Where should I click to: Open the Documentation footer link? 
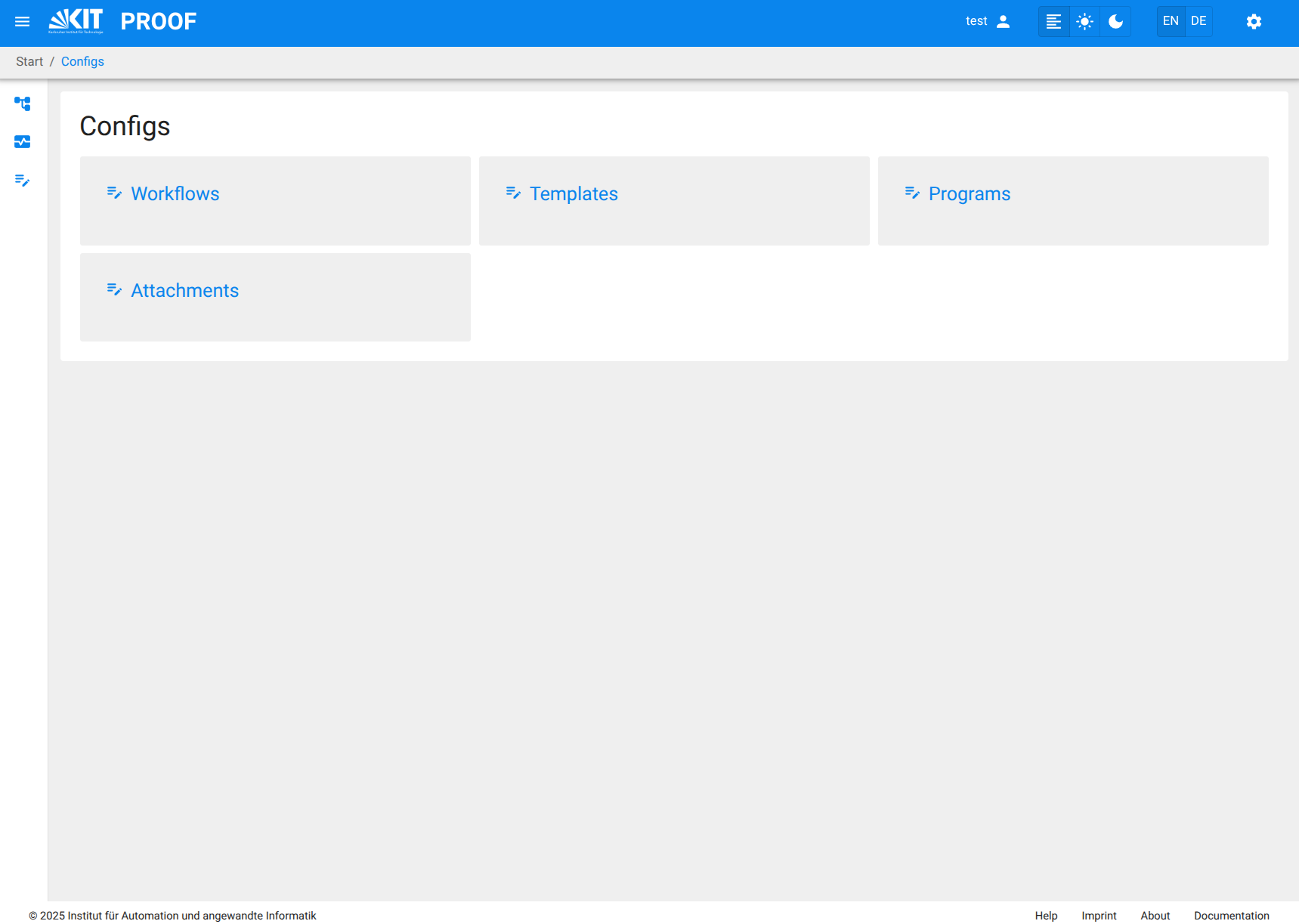click(1231, 916)
